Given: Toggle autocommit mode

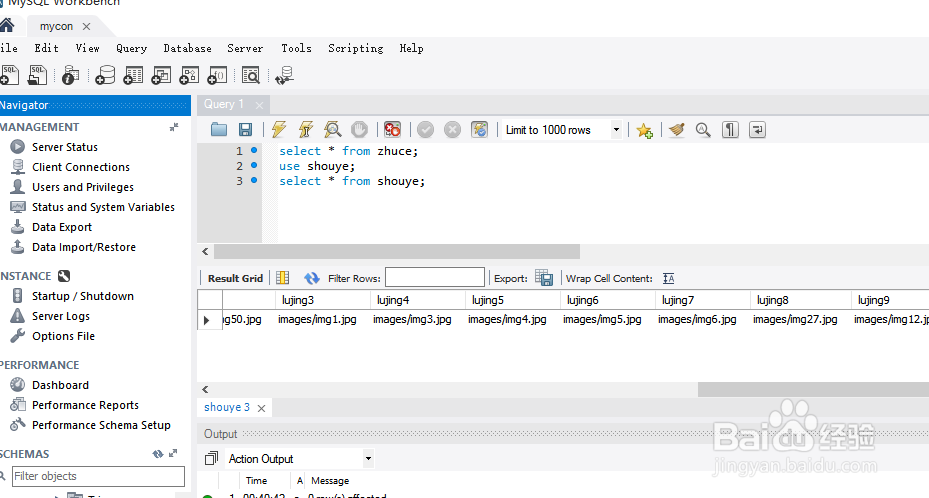Looking at the screenshot, I should tap(479, 129).
